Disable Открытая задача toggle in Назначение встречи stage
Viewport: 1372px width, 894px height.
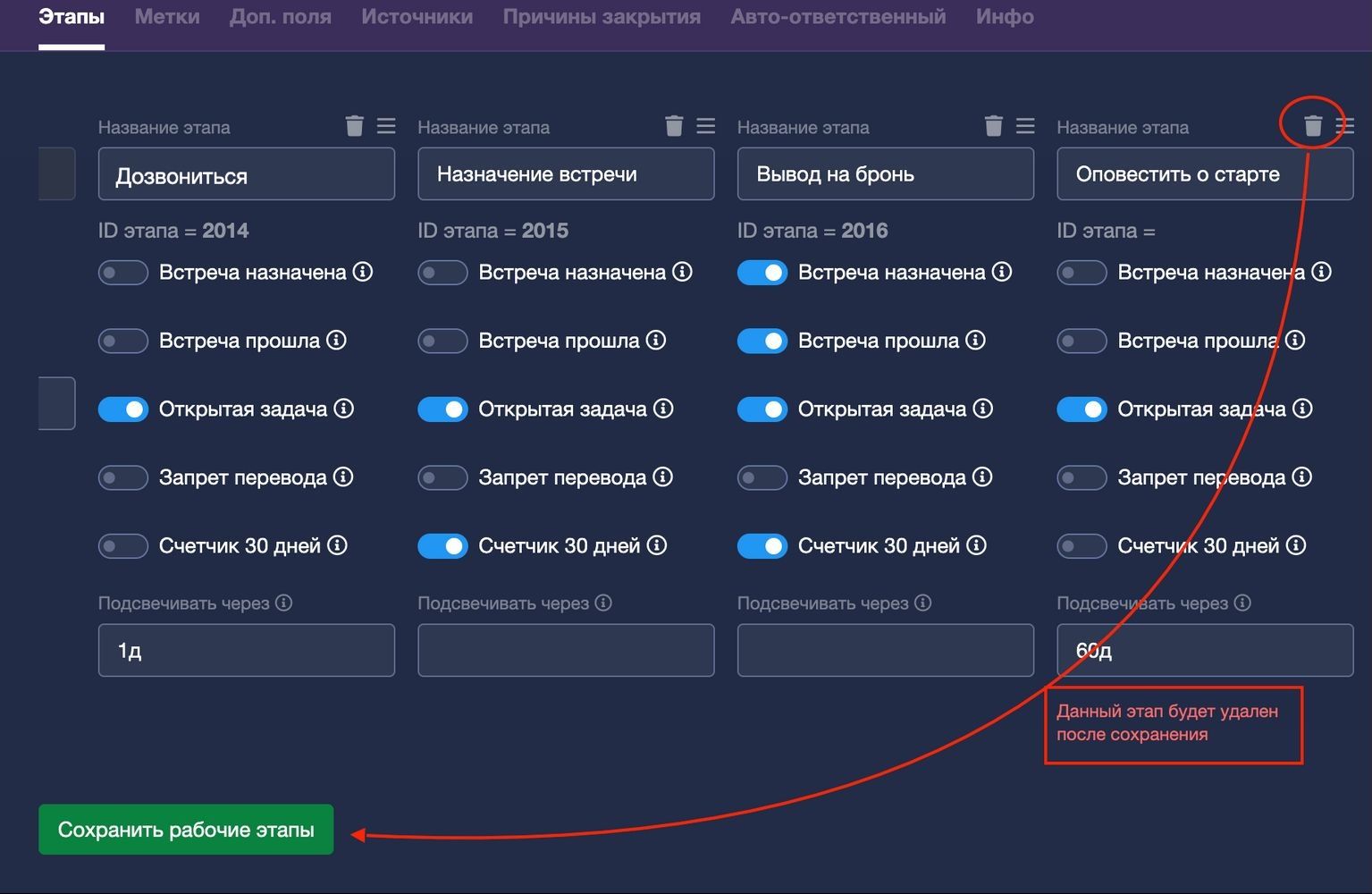point(442,409)
